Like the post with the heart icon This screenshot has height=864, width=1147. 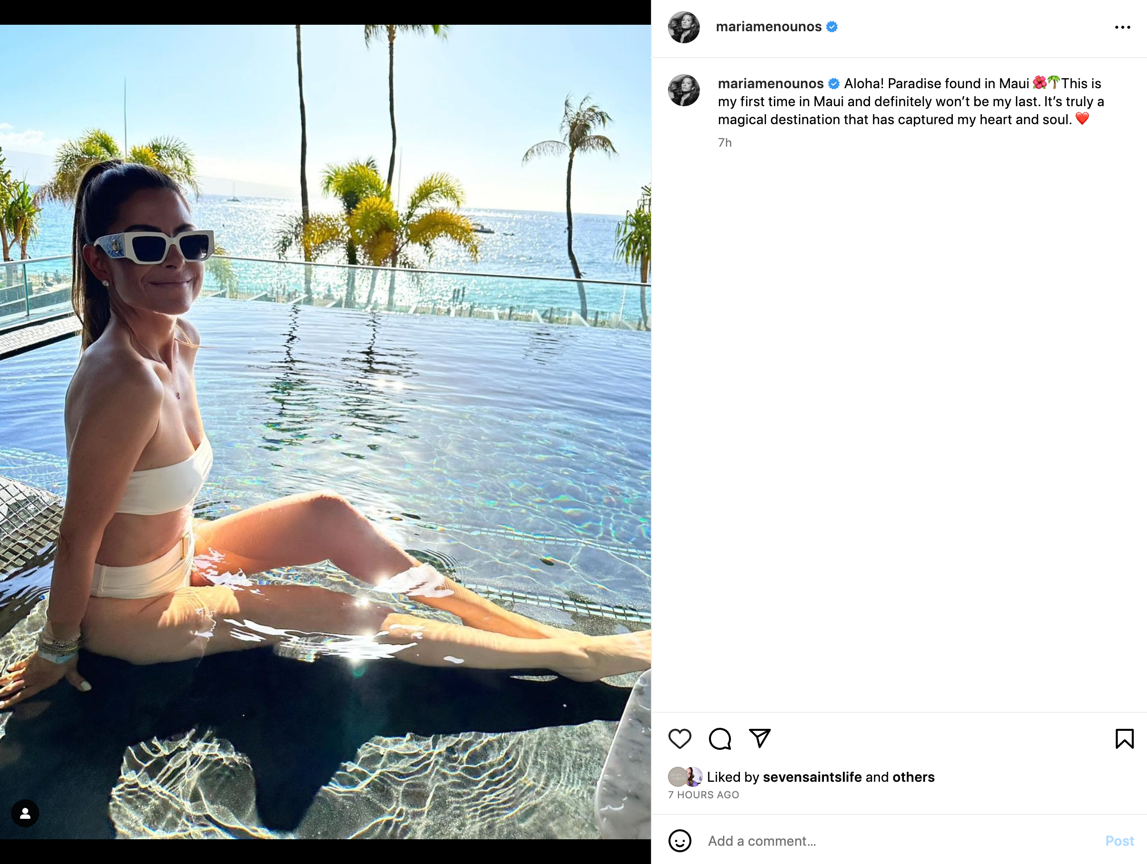680,739
